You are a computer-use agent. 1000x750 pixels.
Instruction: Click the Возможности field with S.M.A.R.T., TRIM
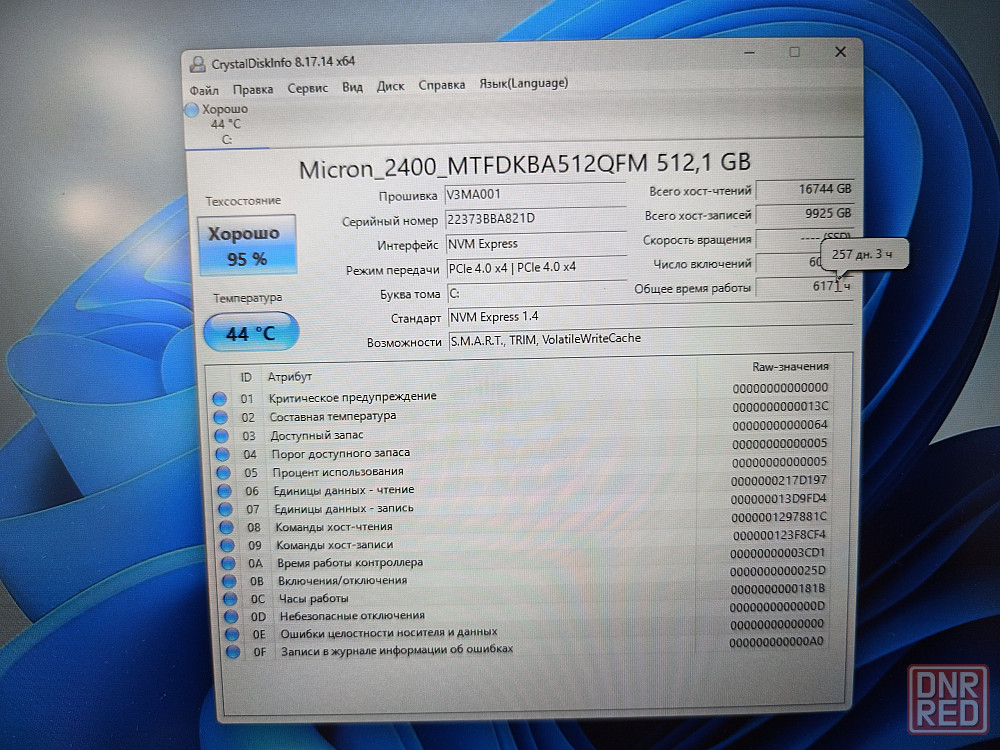651,339
